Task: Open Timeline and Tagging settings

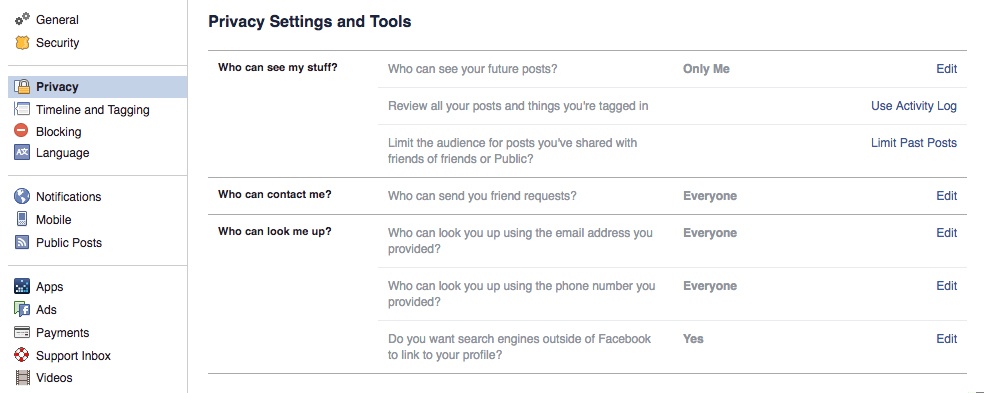Action: (92, 110)
